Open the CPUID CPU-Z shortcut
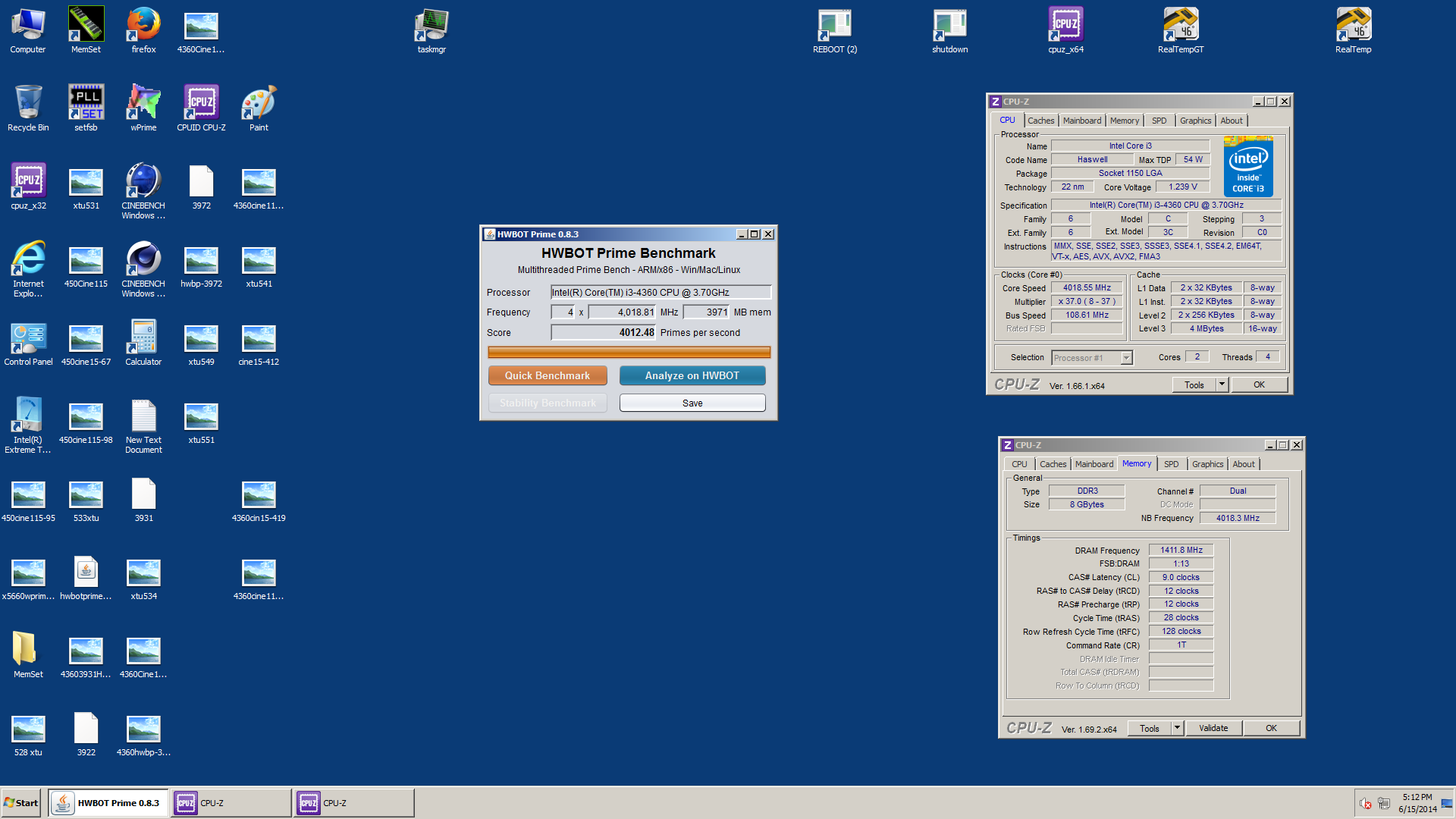 201,108
